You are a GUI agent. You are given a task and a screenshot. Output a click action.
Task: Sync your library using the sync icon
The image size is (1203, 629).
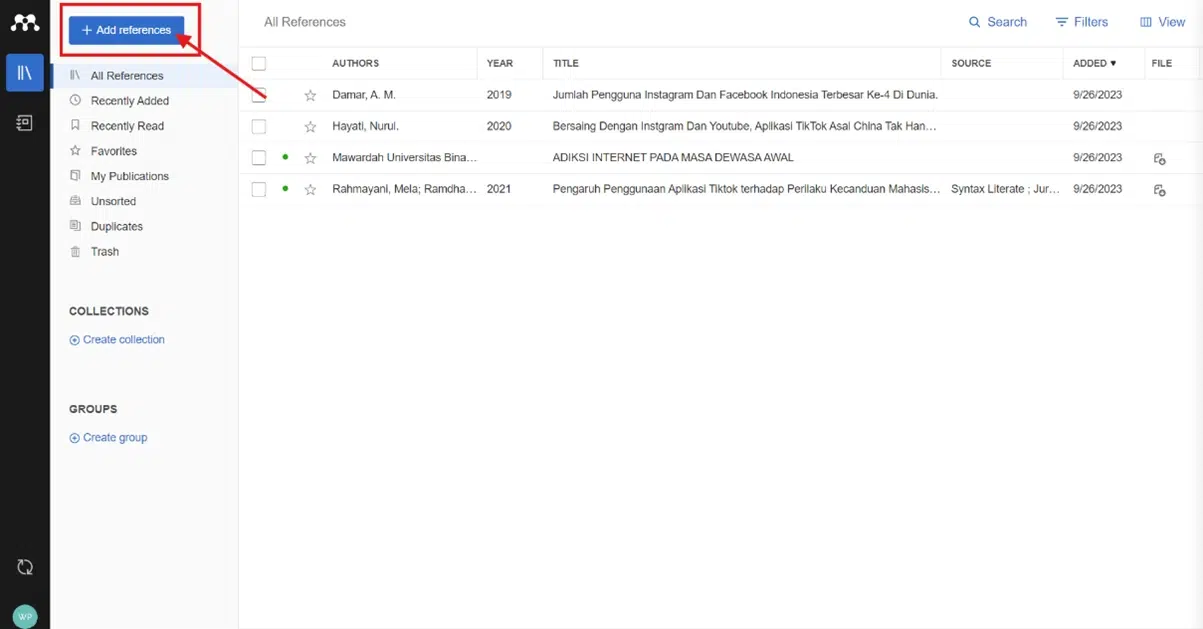coord(24,566)
